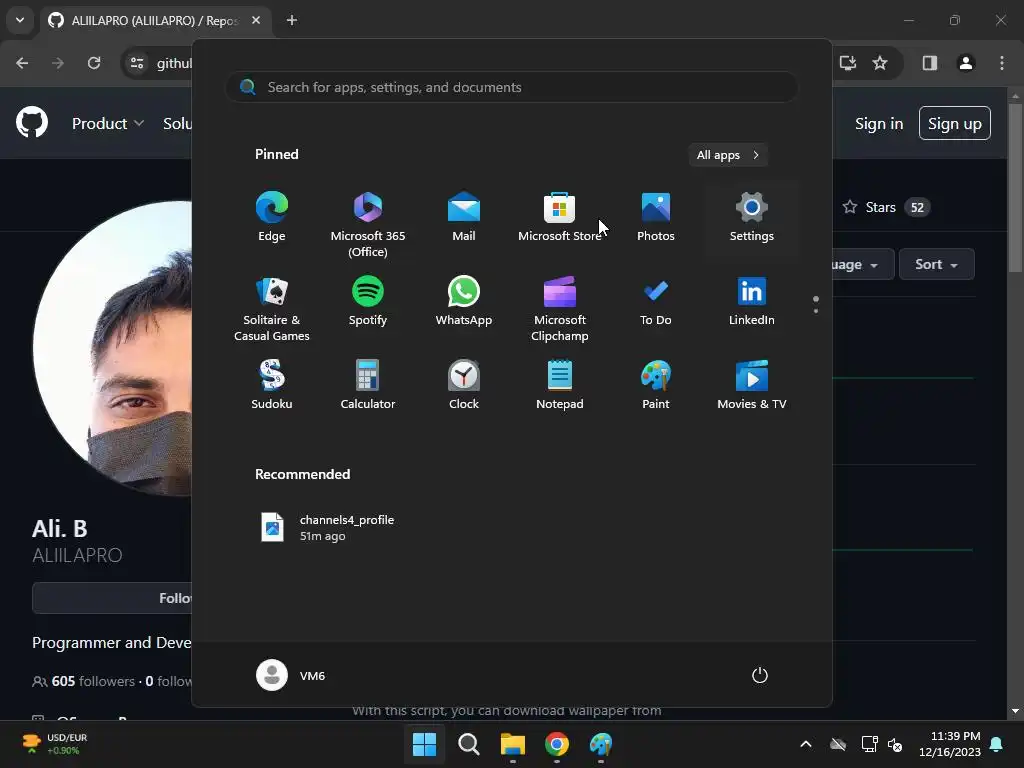Open taskbar Search icon
Viewport: 1024px width, 768px height.
click(469, 744)
